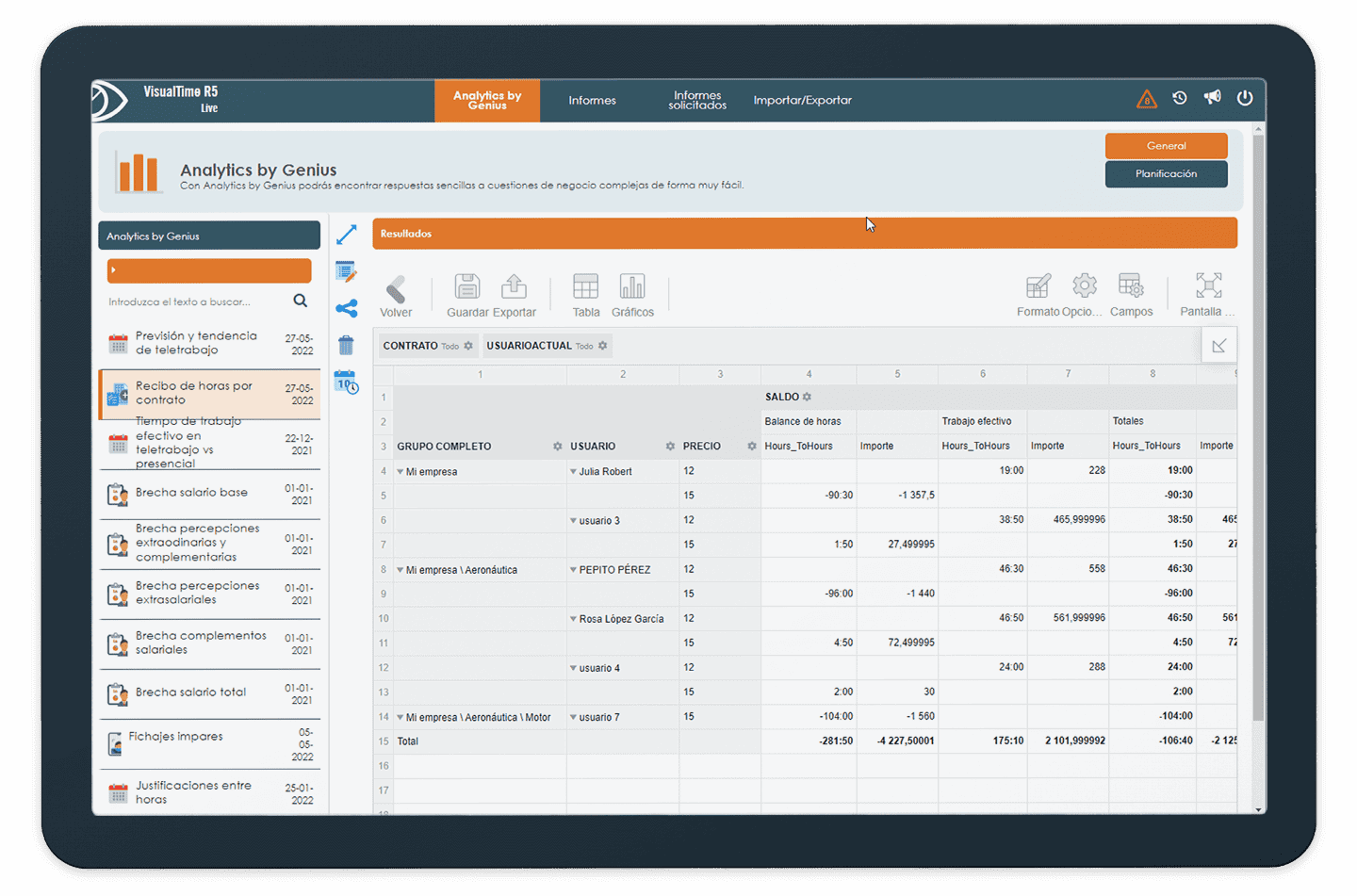Go to Importar/Exportar tab
The width and height of the screenshot is (1357, 896).
(x=802, y=101)
